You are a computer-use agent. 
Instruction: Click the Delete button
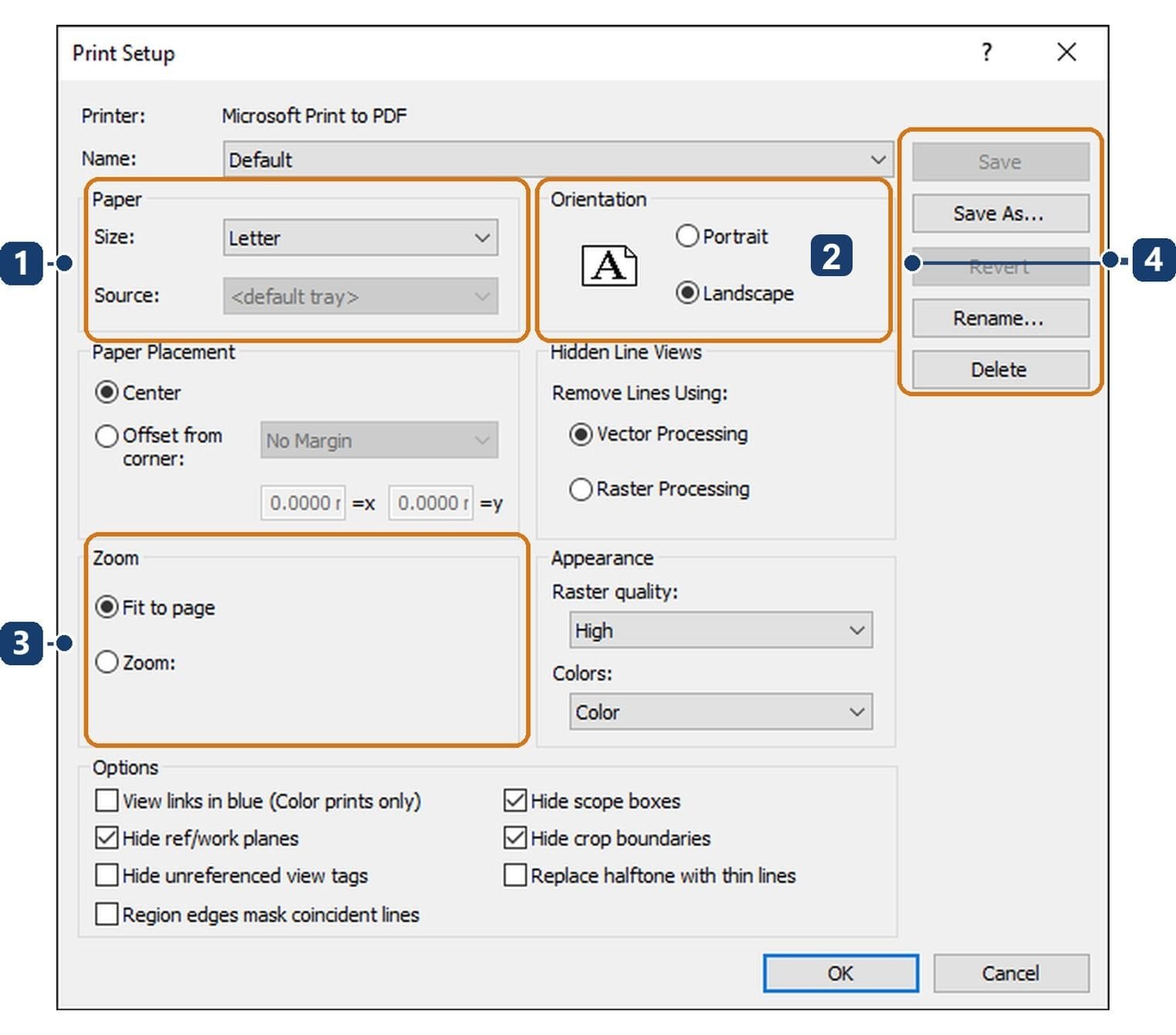pyautogui.click(x=1000, y=370)
